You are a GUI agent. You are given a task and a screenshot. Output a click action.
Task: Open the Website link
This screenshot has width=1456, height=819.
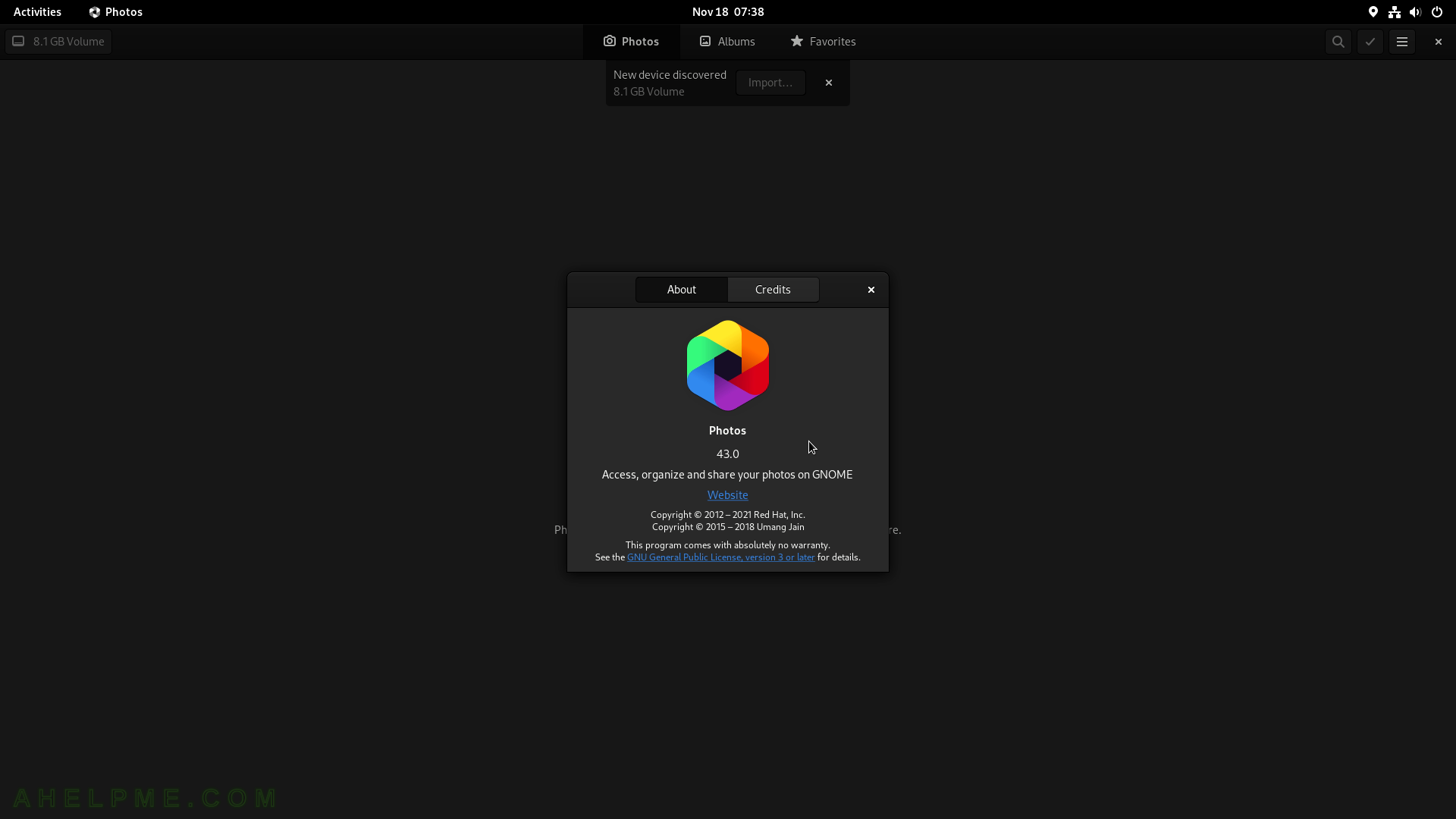click(728, 495)
